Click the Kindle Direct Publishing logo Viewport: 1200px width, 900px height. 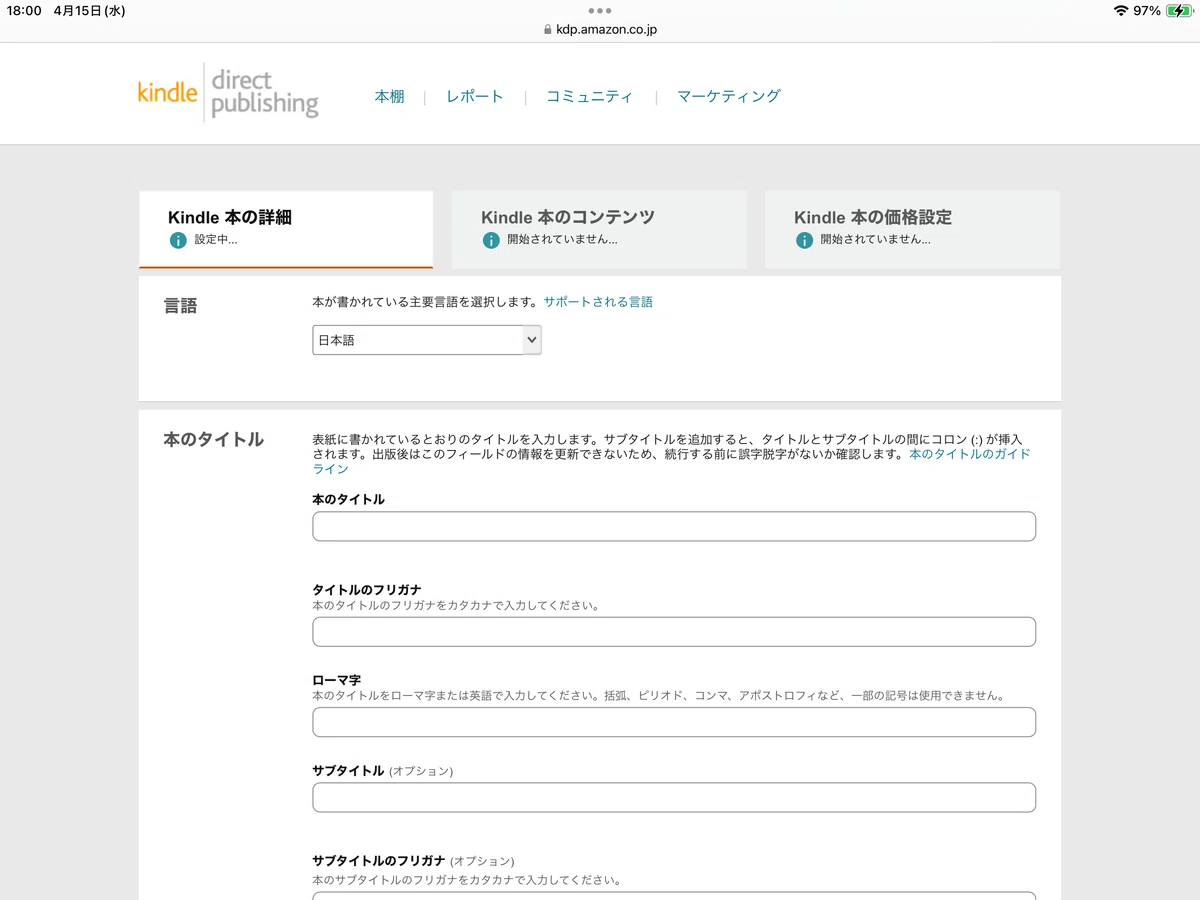point(228,93)
